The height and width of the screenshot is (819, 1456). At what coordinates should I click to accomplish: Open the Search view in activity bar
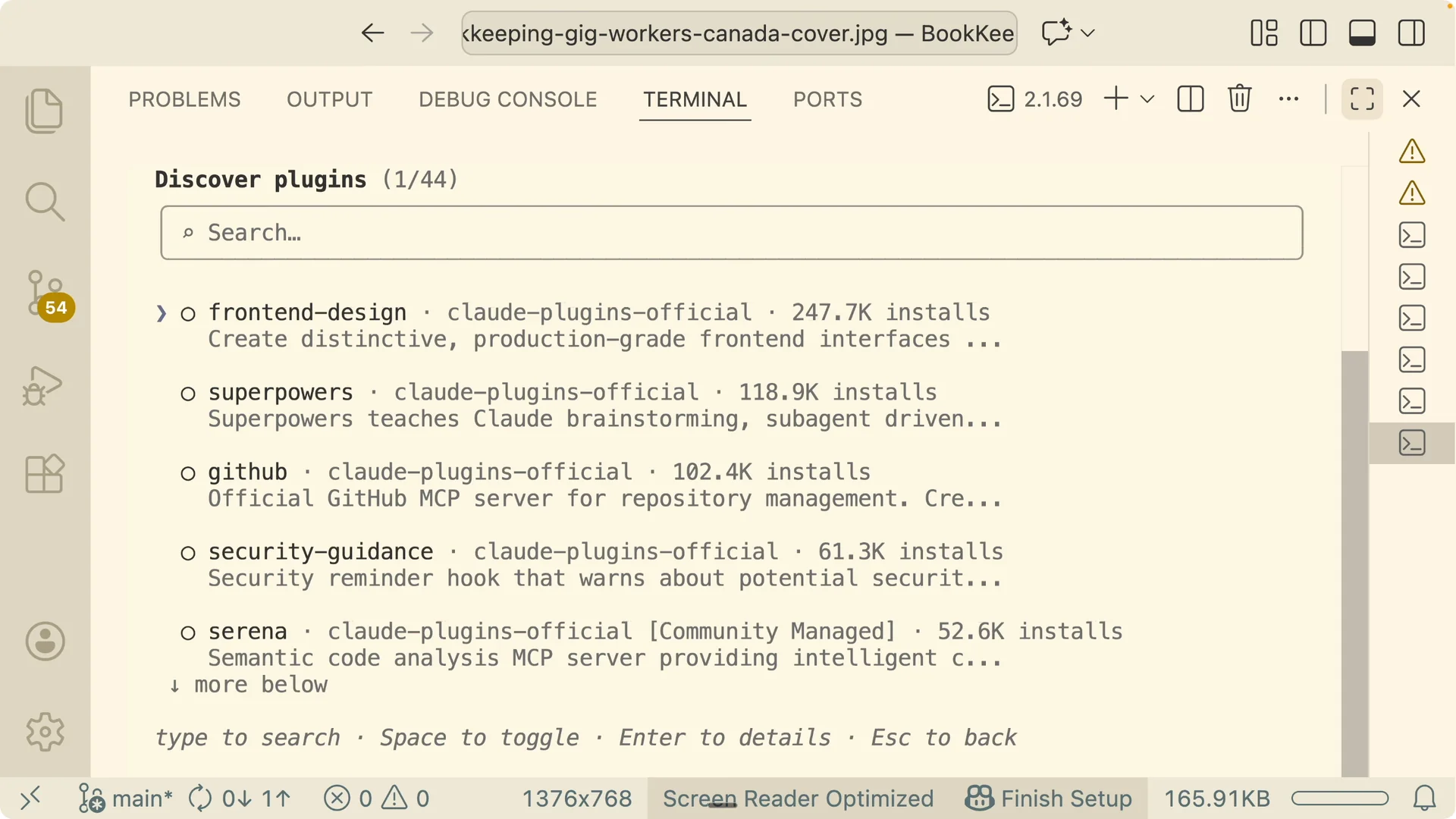(x=44, y=202)
